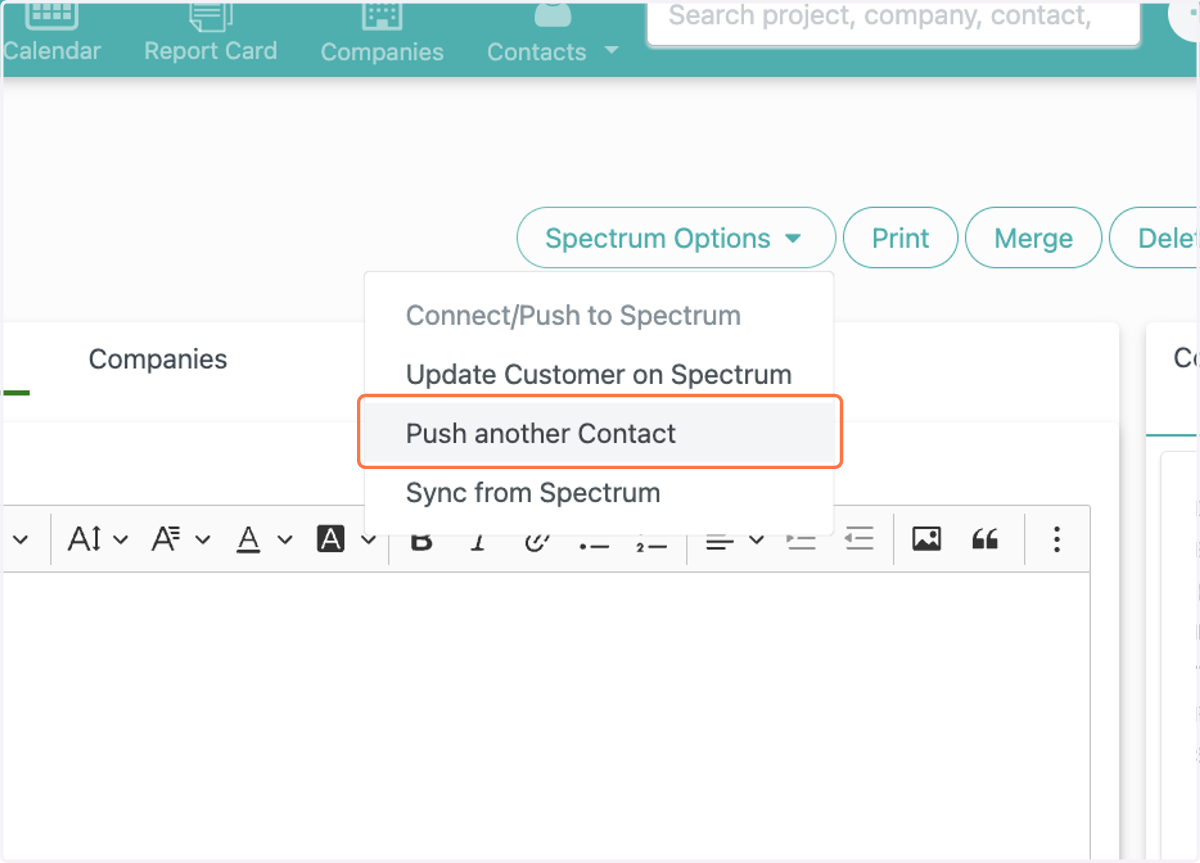1200x863 pixels.
Task: Select Update Customer on Spectrum
Action: click(x=598, y=375)
